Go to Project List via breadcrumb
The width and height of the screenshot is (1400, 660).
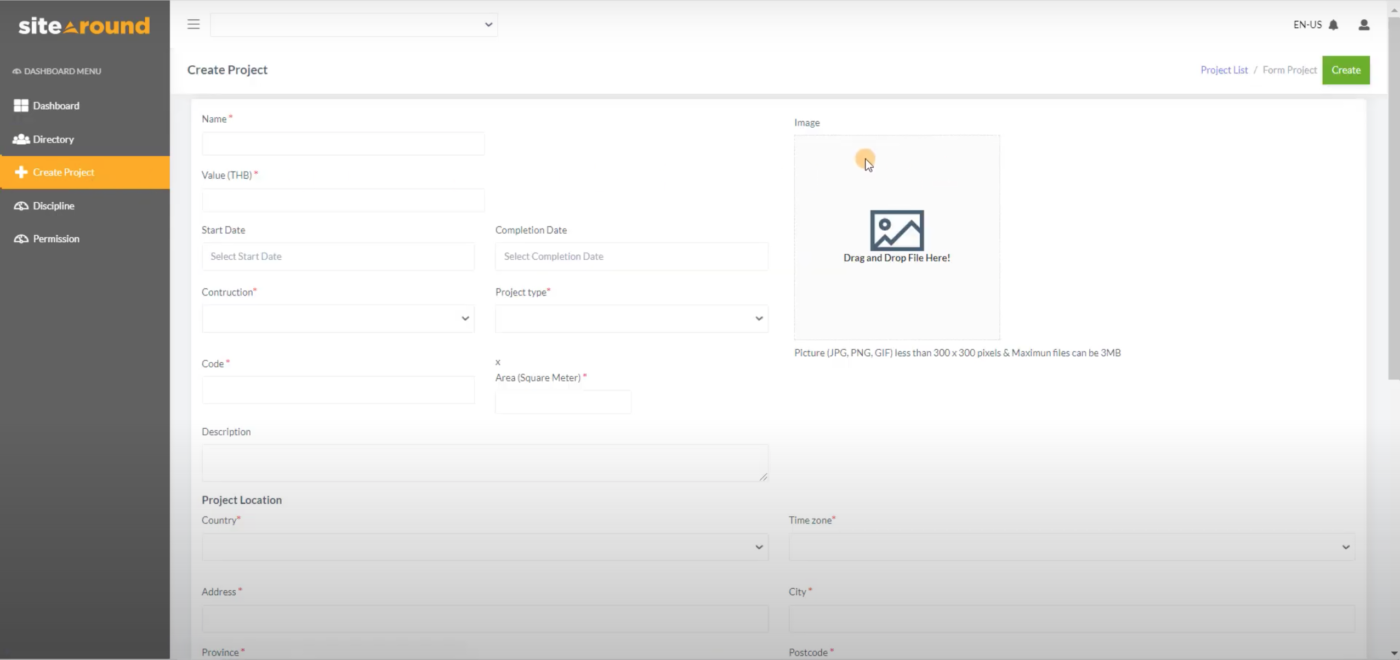1224,70
